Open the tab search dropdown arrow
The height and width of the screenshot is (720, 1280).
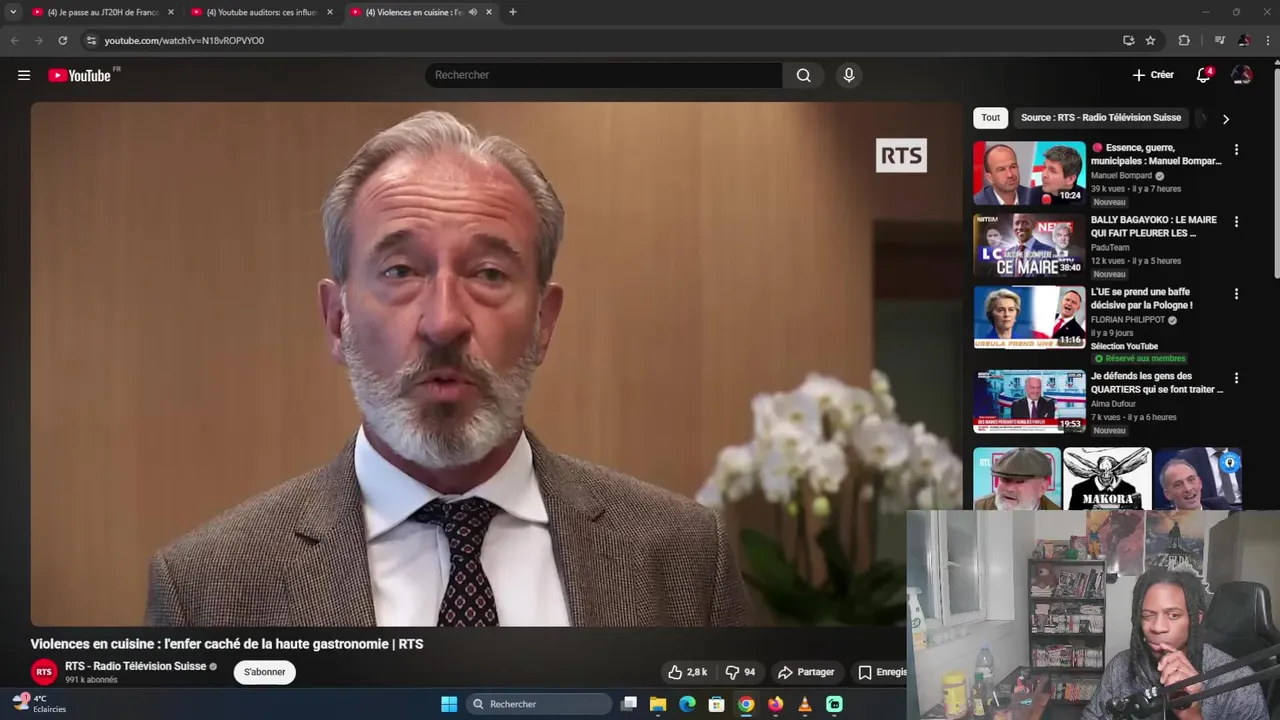[x=13, y=12]
